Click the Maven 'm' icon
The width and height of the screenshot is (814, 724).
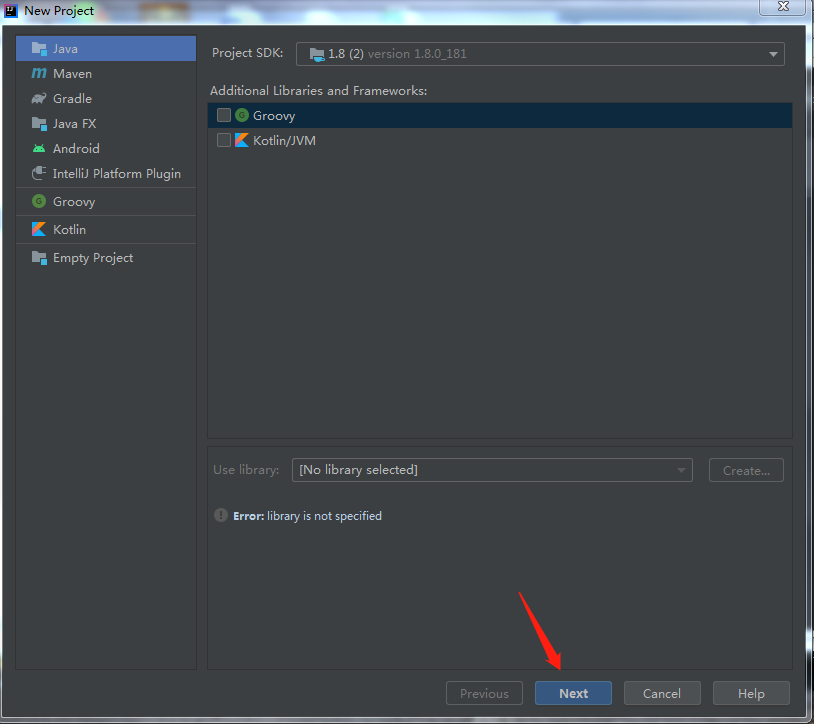39,73
